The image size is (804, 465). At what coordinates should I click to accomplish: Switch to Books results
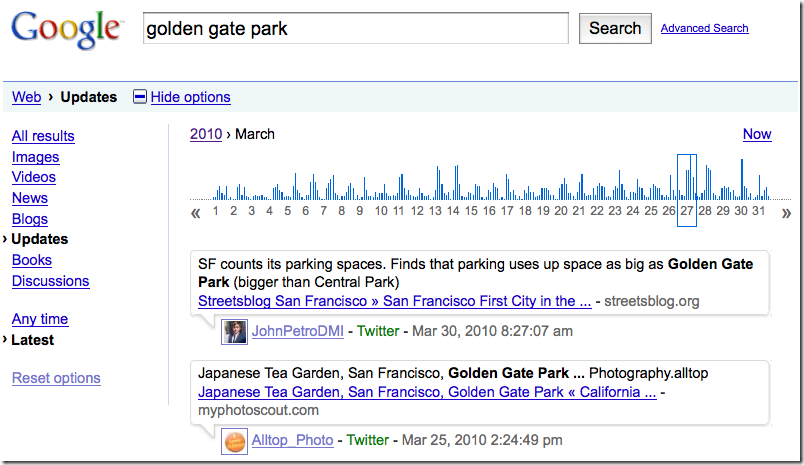pos(32,260)
